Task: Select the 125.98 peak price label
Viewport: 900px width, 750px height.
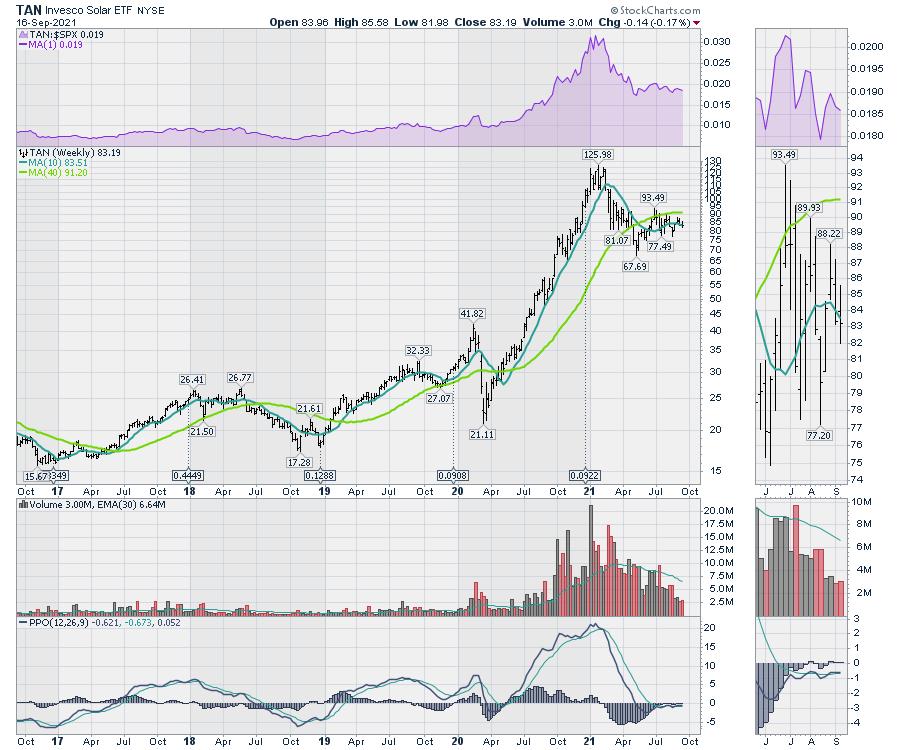Action: 597,153
